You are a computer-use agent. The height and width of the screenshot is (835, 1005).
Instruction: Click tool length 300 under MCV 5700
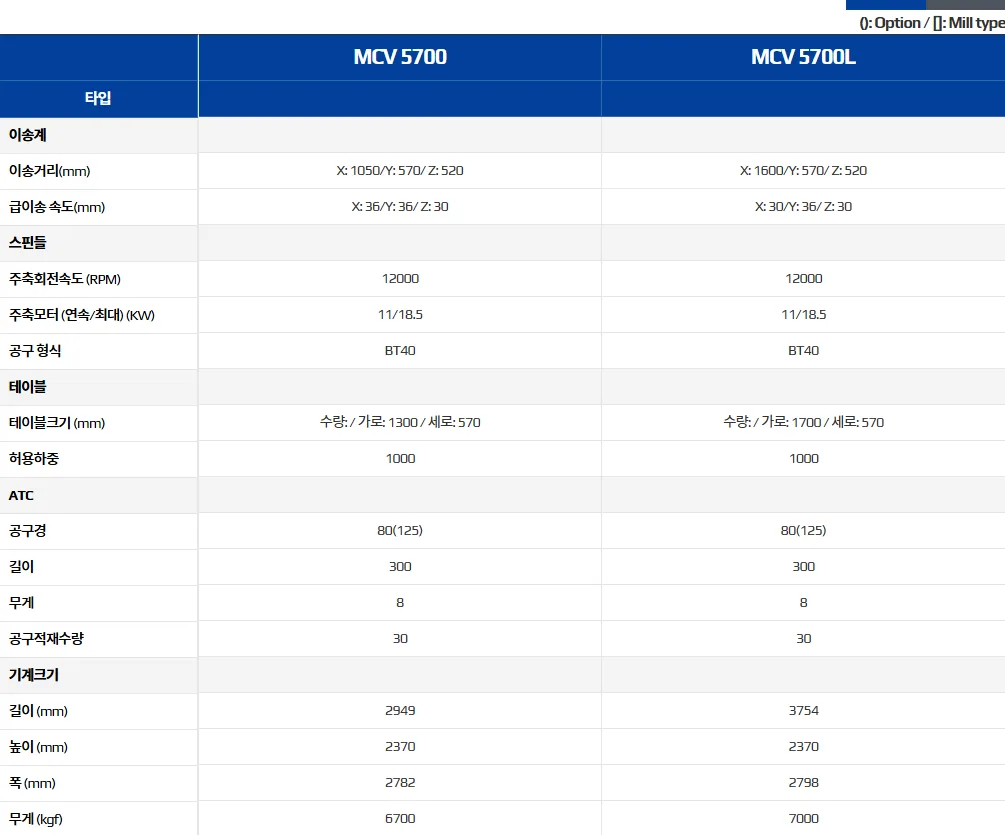pyautogui.click(x=400, y=566)
